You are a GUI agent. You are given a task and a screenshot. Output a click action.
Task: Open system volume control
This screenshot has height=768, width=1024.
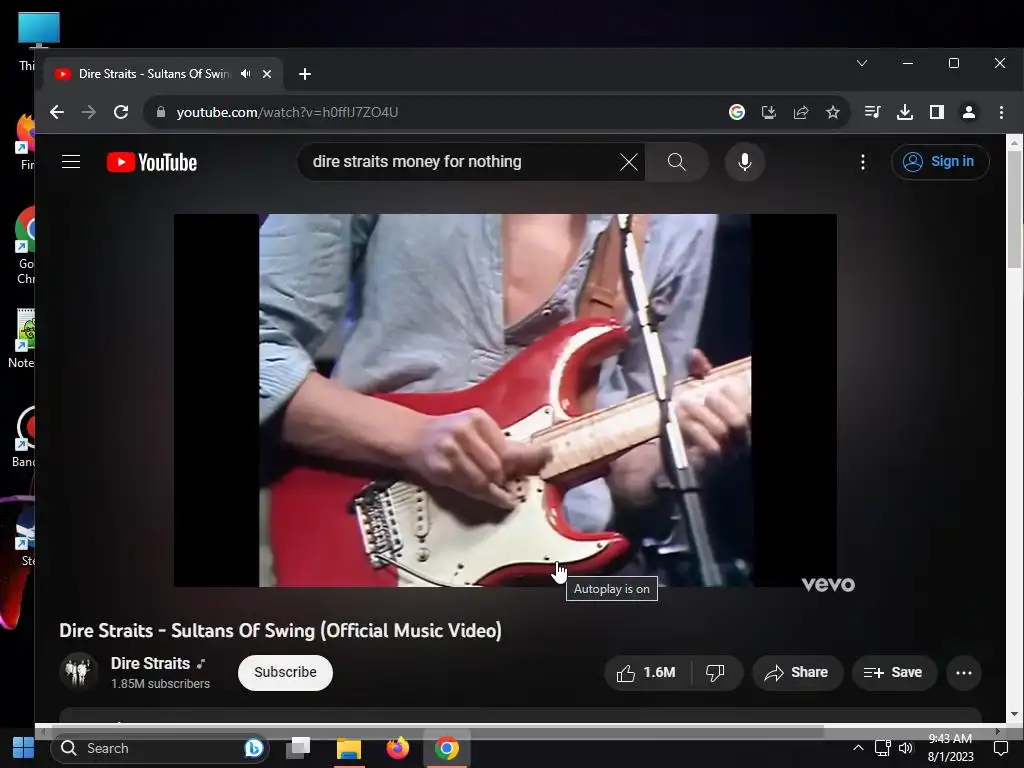coord(906,748)
